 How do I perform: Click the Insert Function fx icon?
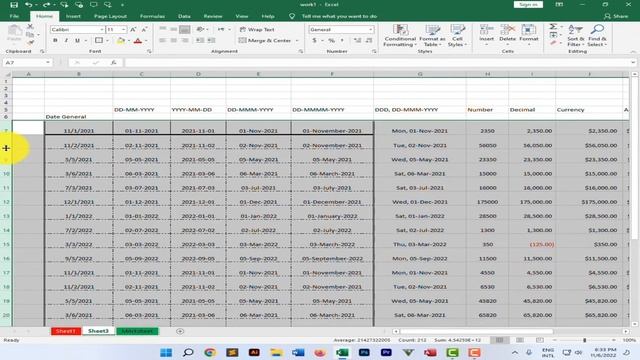coord(114,62)
